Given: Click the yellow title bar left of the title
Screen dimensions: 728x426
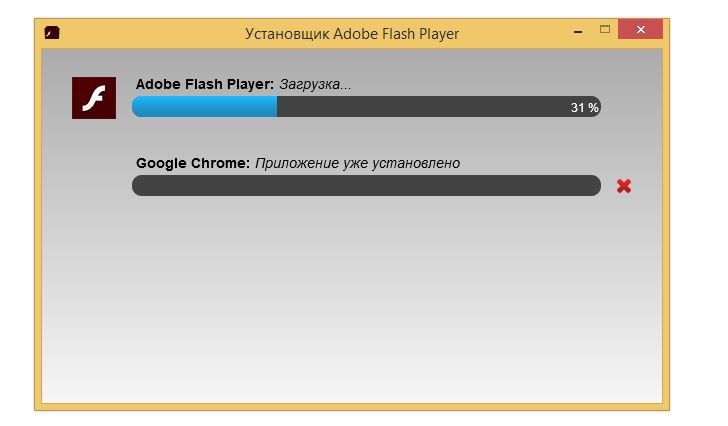Looking at the screenshot, I should [x=149, y=33].
